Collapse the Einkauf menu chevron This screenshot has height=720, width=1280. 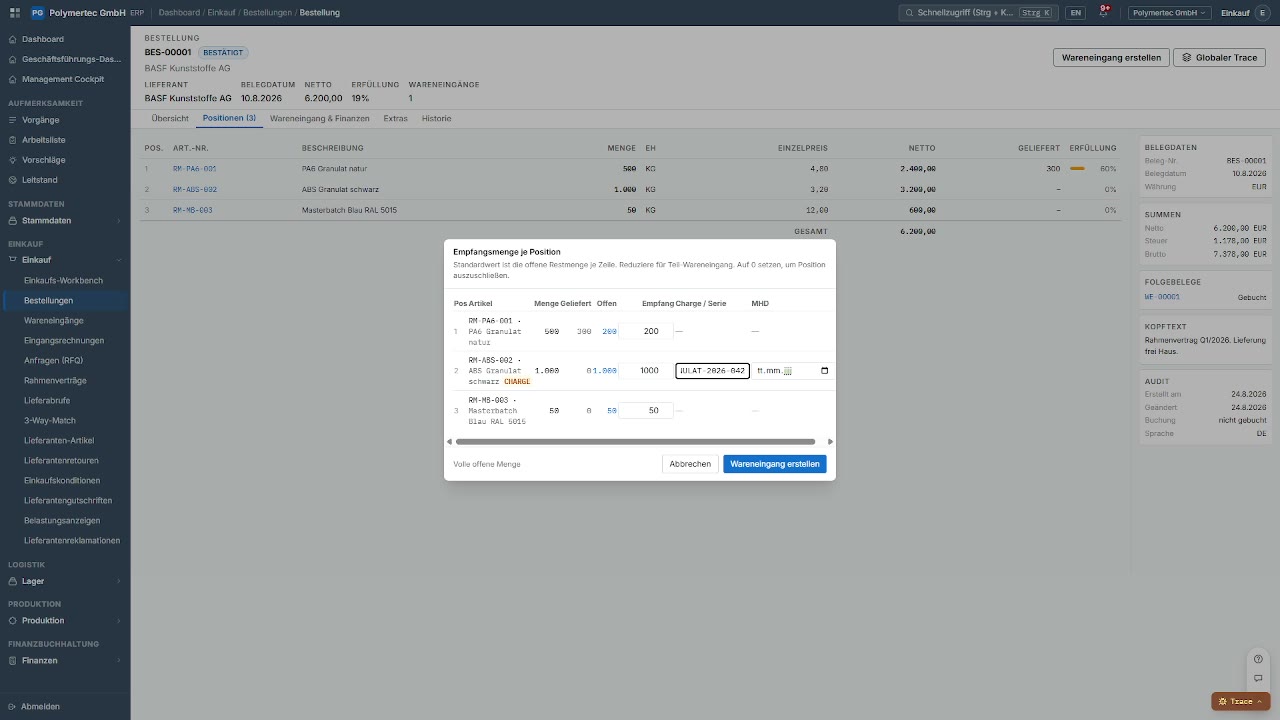(119, 260)
